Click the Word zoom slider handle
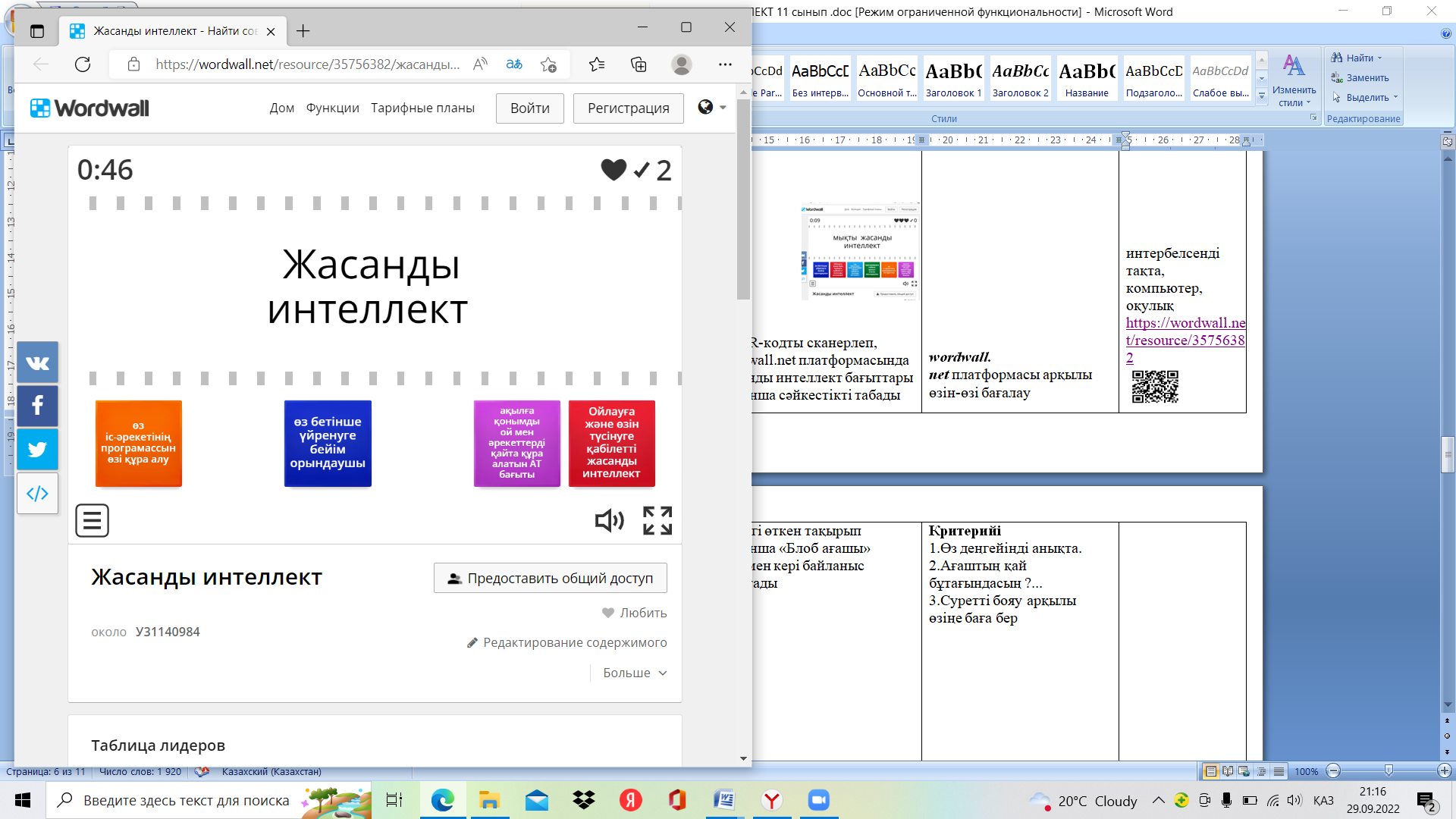1456x819 pixels. coord(1389,771)
